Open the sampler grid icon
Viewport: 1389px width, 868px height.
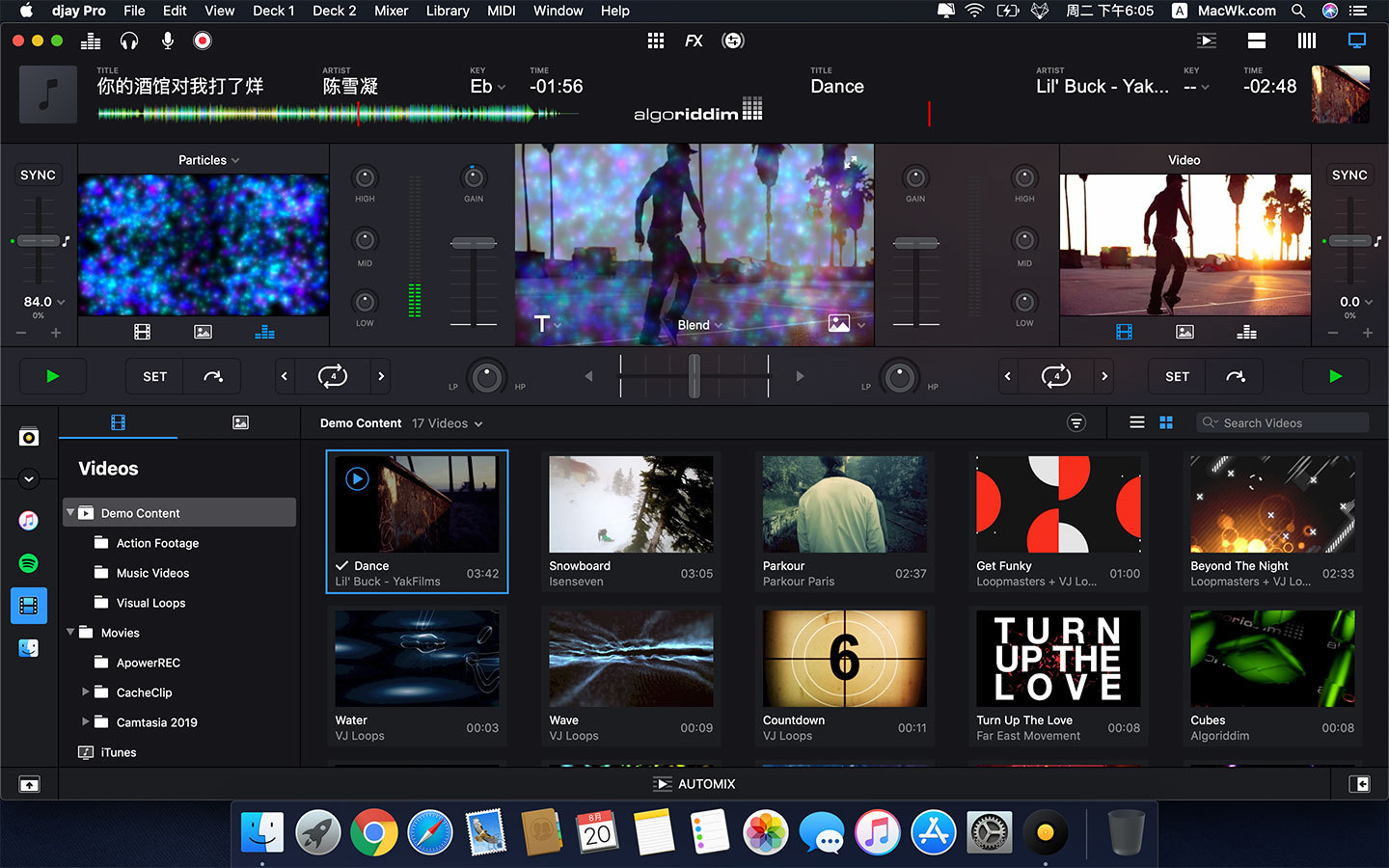656,41
